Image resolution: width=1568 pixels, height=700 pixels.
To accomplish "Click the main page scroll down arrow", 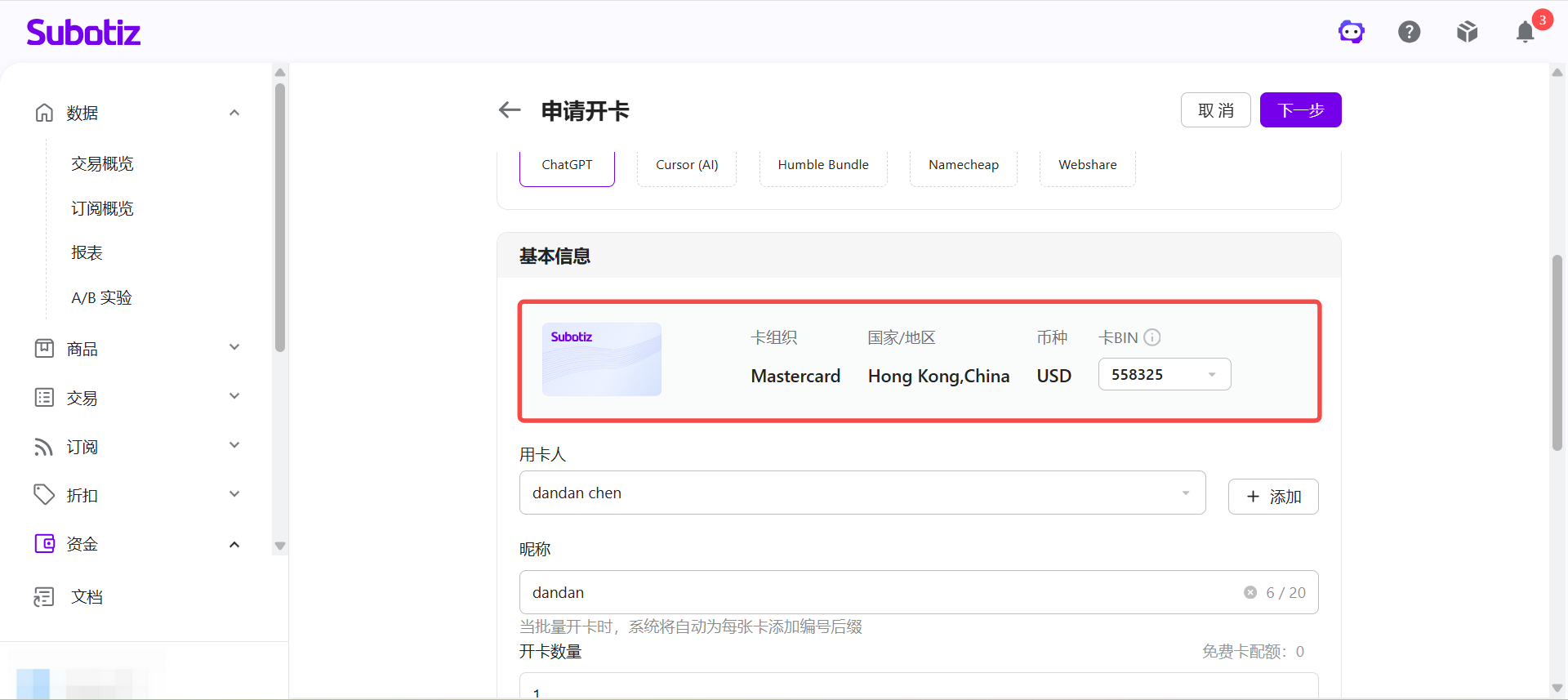I will [1557, 689].
